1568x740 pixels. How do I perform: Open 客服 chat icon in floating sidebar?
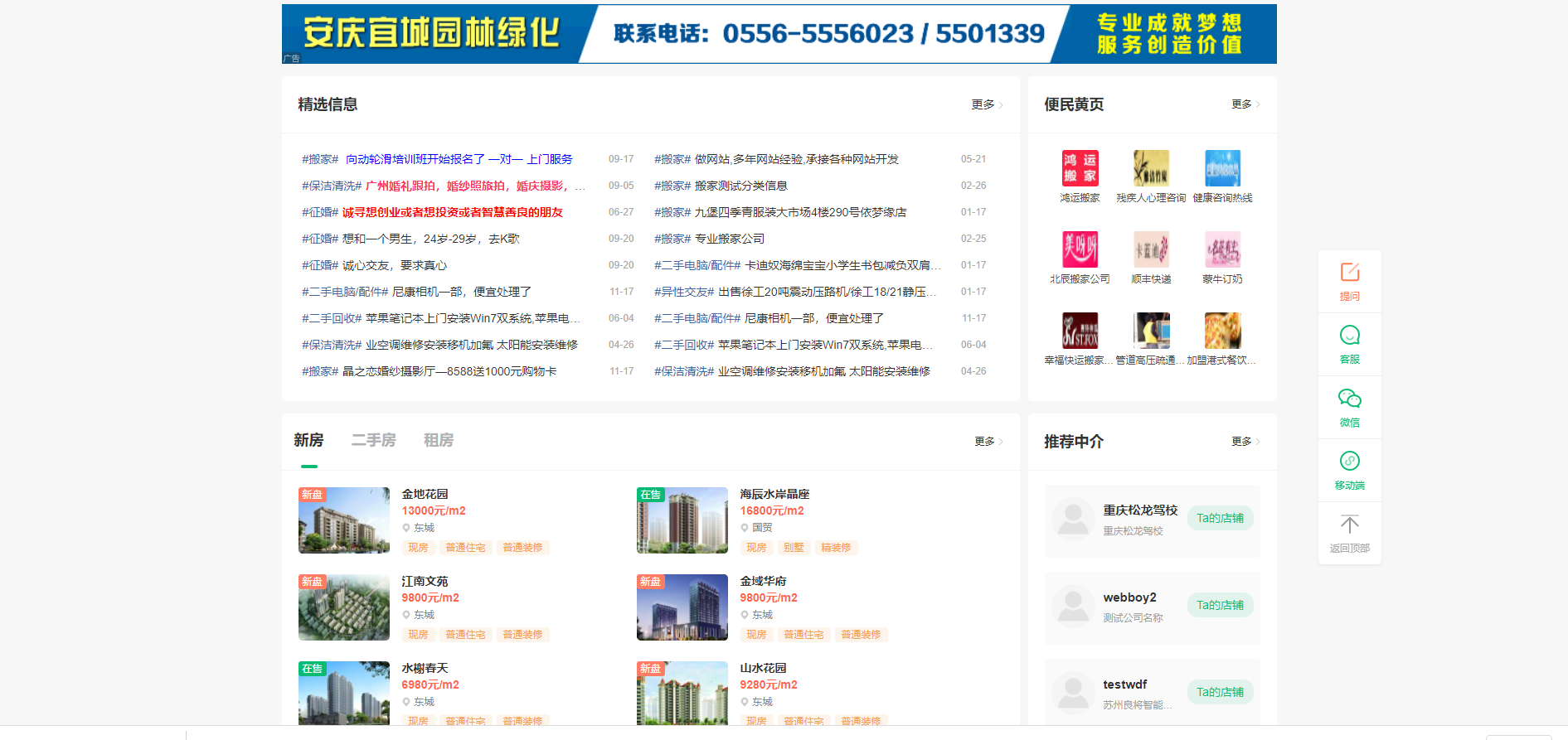click(1349, 336)
